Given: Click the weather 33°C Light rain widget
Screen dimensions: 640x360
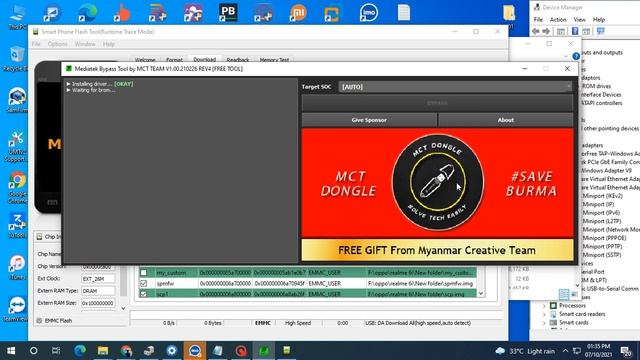Looking at the screenshot, I should point(524,351).
